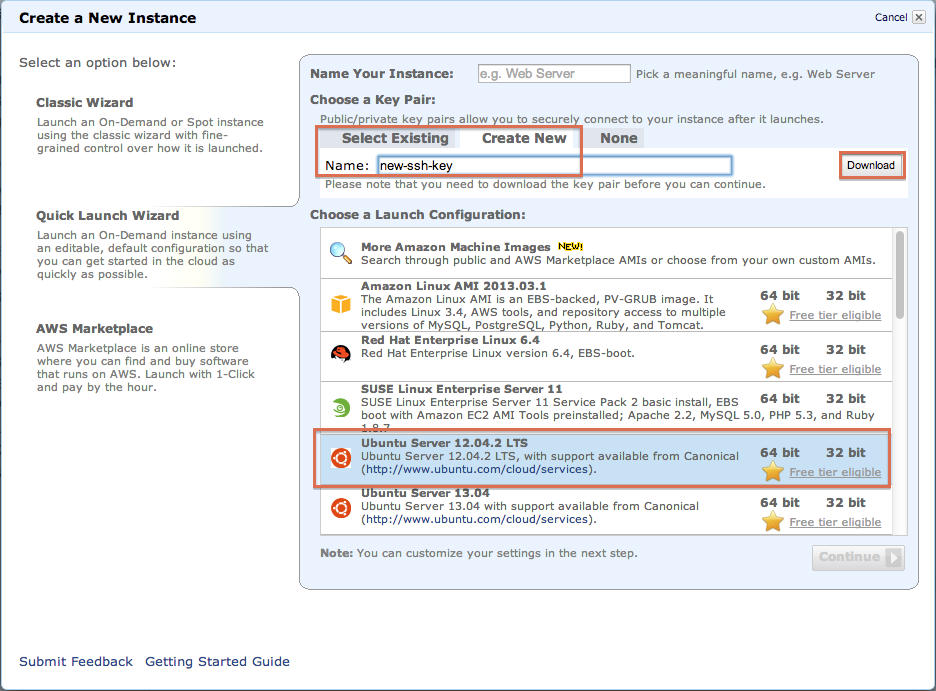
Task: Click the star icon in Red Hat row
Action: click(x=772, y=368)
